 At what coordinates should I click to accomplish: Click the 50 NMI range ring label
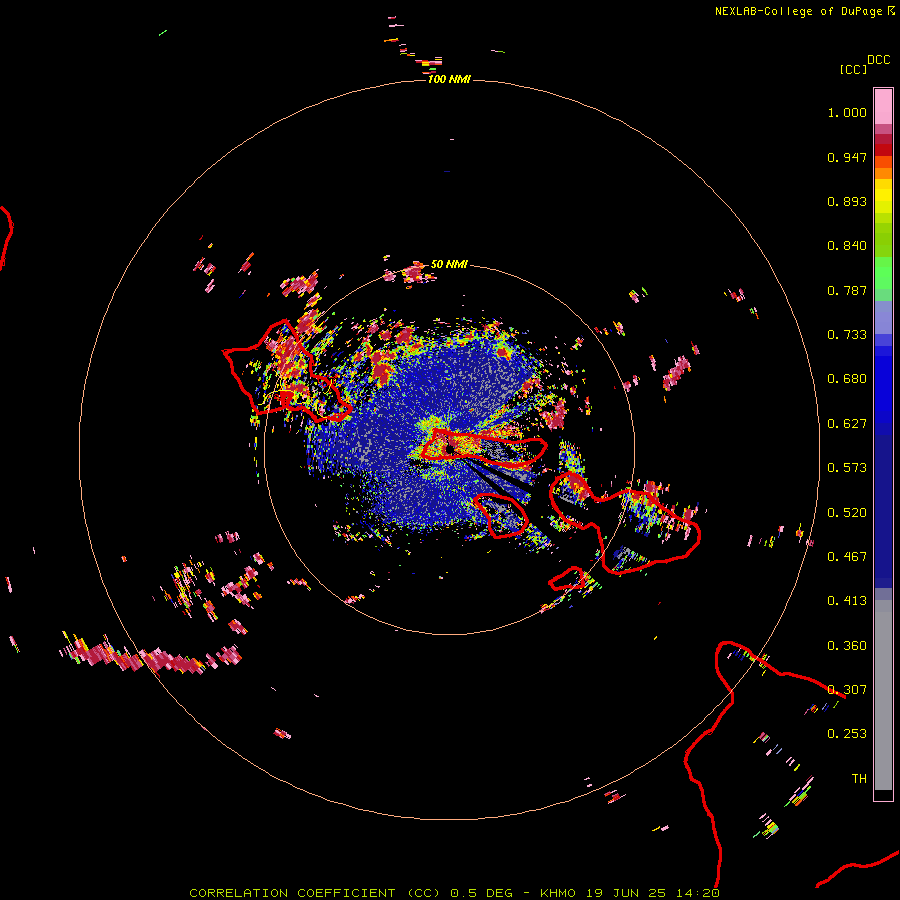[x=449, y=264]
